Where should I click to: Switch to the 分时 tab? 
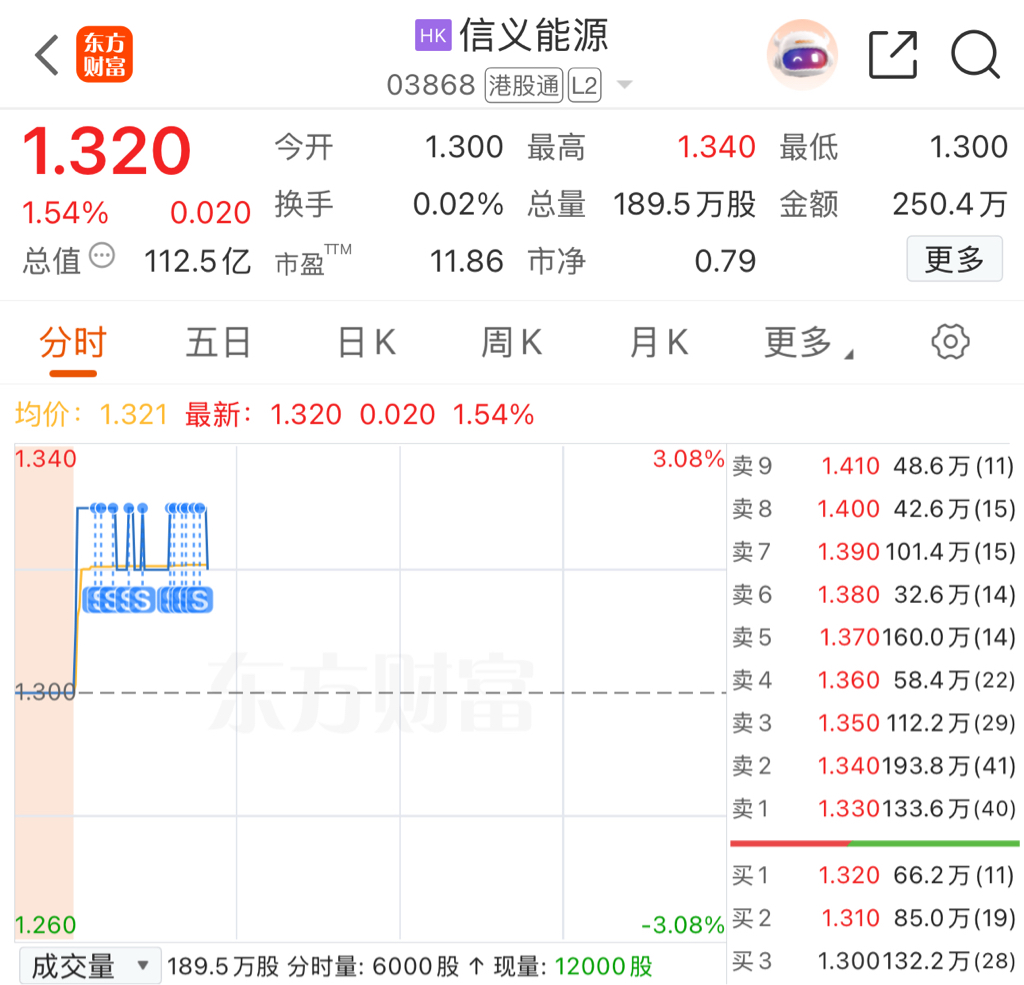(72, 343)
